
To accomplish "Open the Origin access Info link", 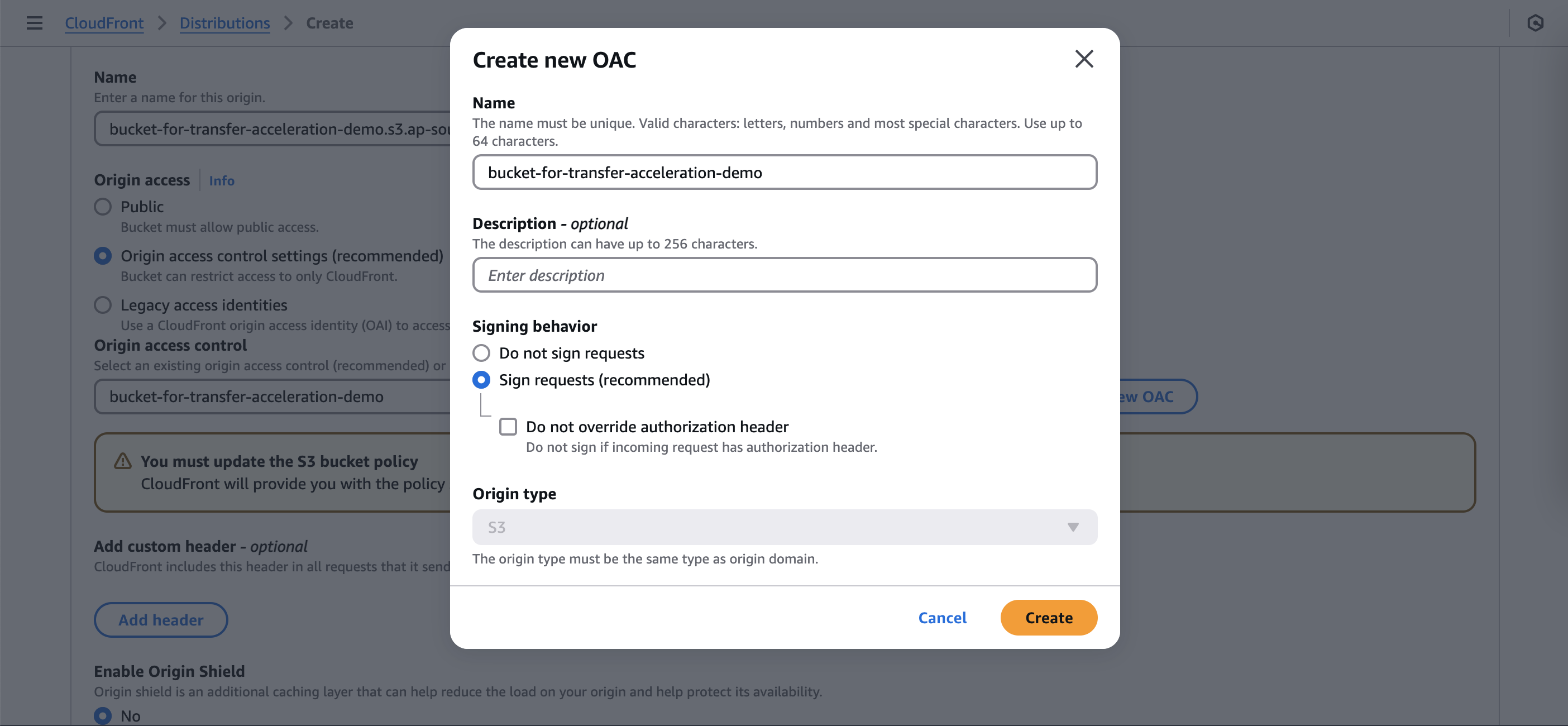I will (222, 181).
